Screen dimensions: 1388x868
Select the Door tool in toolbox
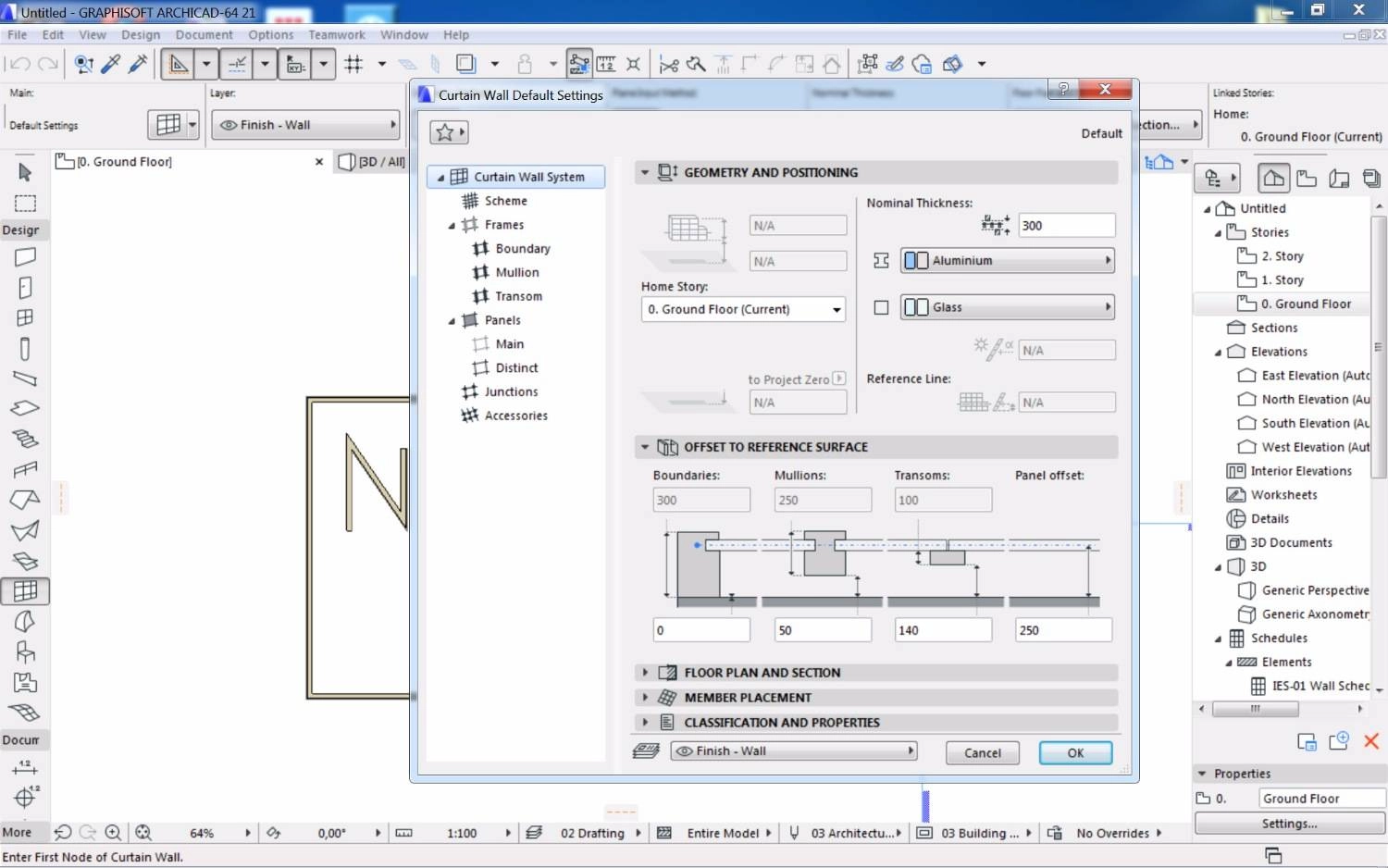pyautogui.click(x=25, y=288)
